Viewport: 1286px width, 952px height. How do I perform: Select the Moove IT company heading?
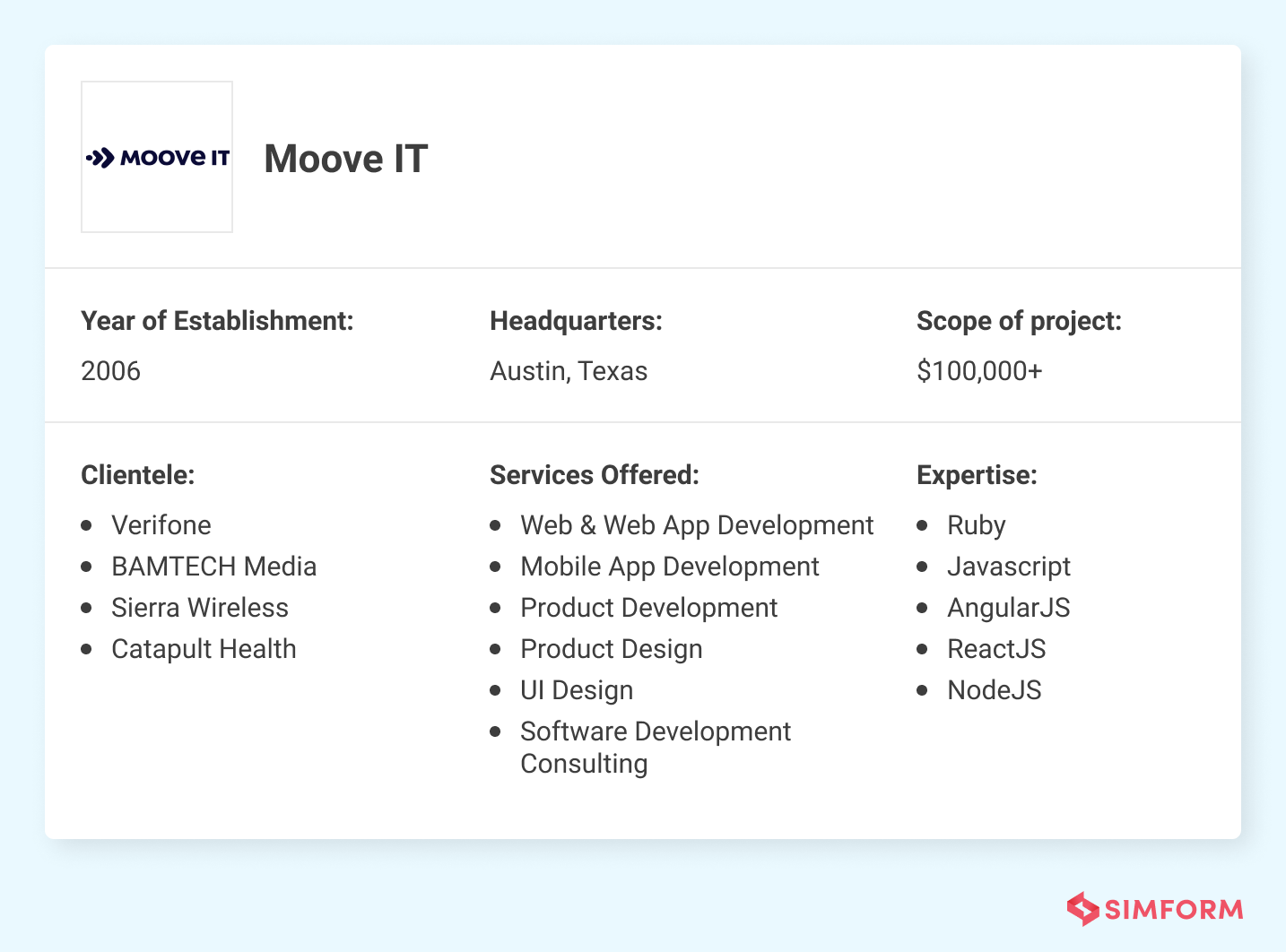click(346, 159)
